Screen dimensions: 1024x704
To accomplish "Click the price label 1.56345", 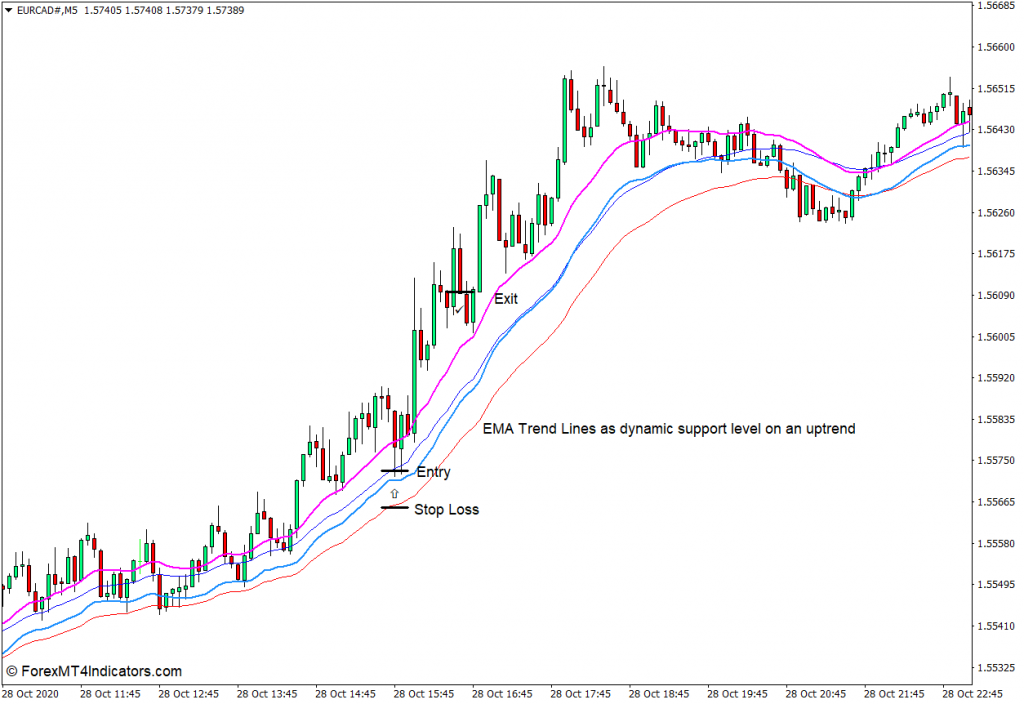I will (x=996, y=171).
